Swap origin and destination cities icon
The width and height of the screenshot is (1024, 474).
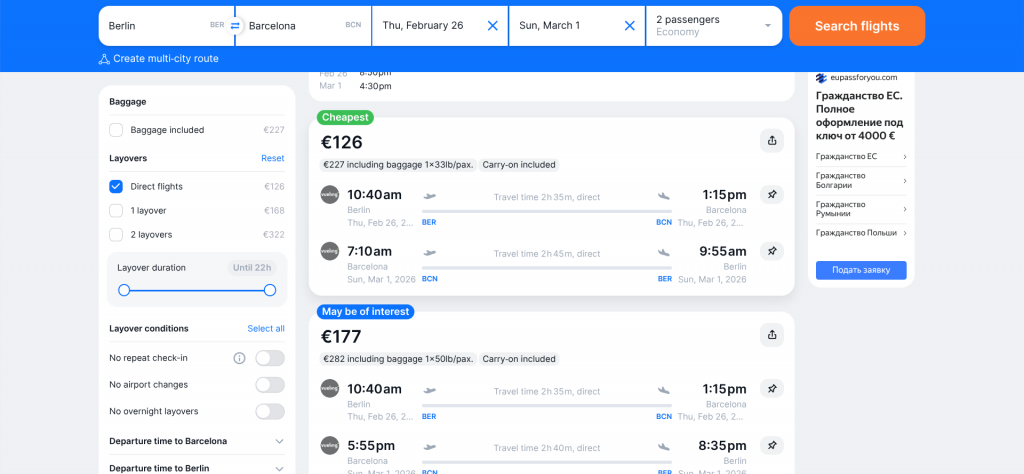235,26
